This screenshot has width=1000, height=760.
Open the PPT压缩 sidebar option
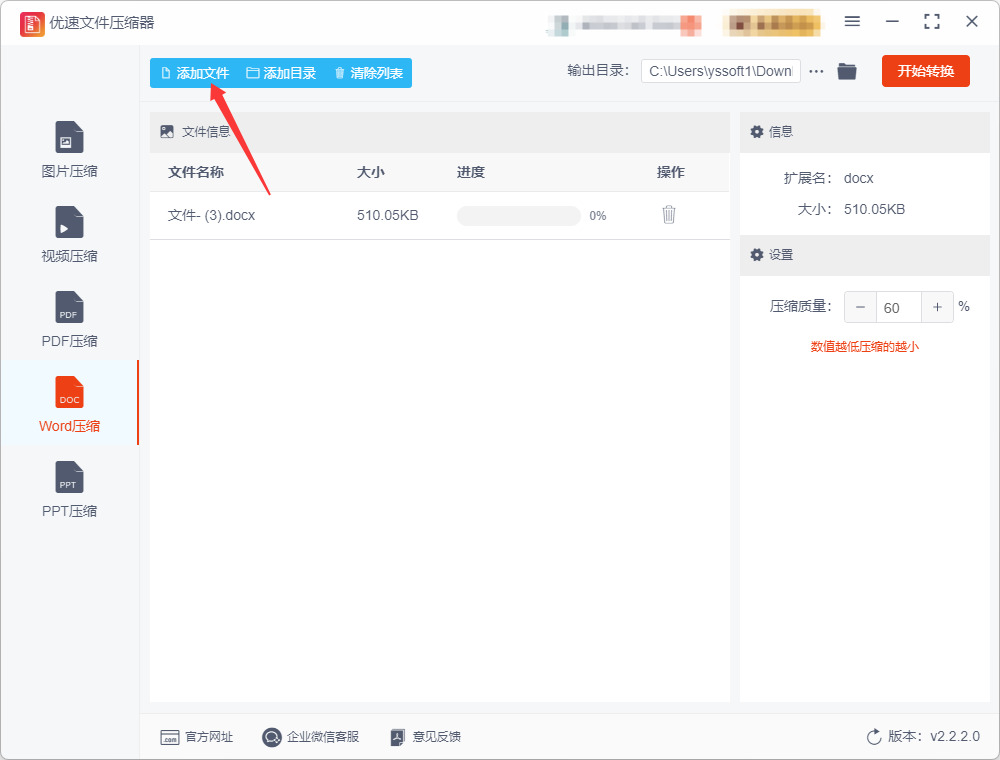(69, 489)
